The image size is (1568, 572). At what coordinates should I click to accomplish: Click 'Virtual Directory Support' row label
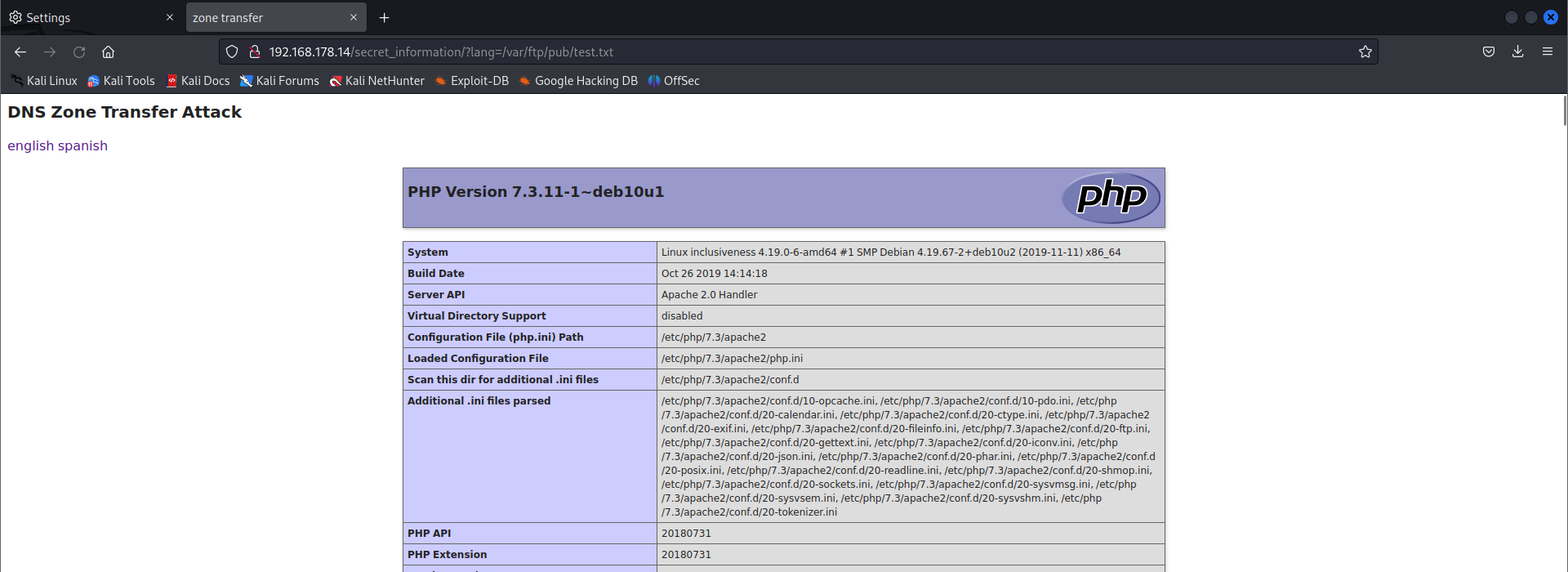coord(477,316)
